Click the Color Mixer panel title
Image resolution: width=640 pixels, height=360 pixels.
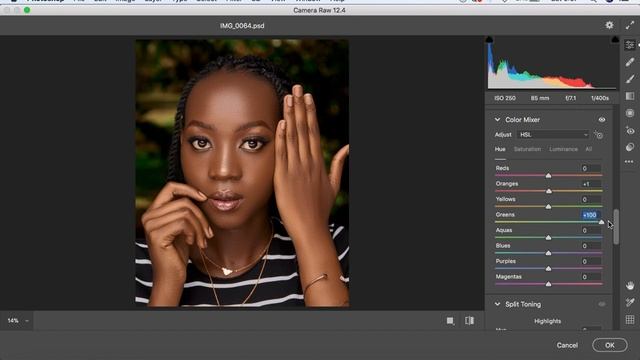522,120
